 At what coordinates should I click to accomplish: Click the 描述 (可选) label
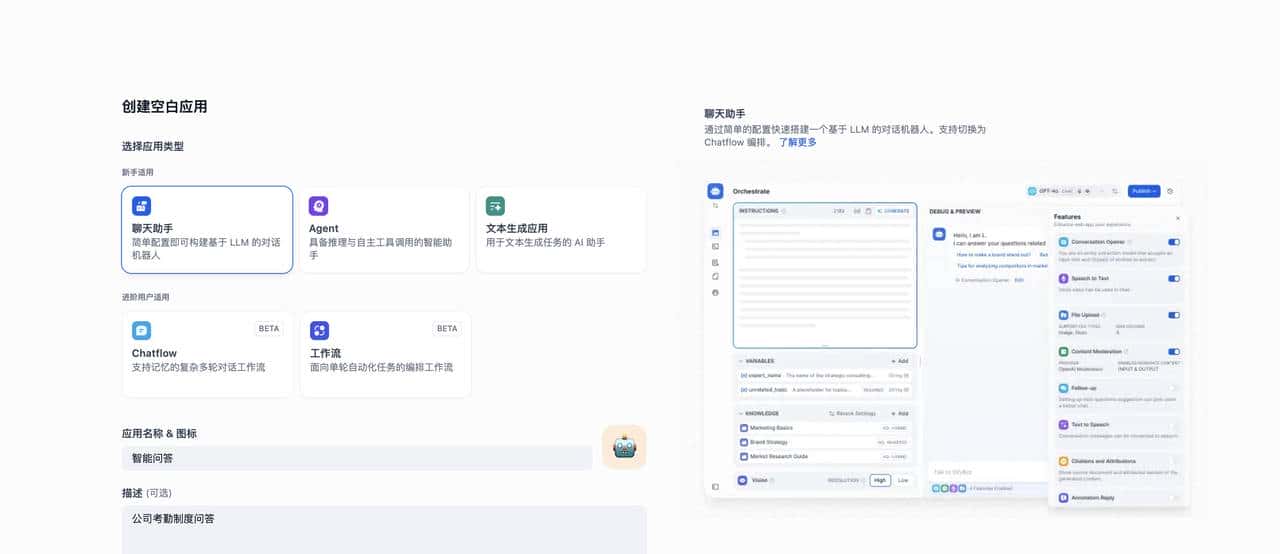[x=147, y=493]
